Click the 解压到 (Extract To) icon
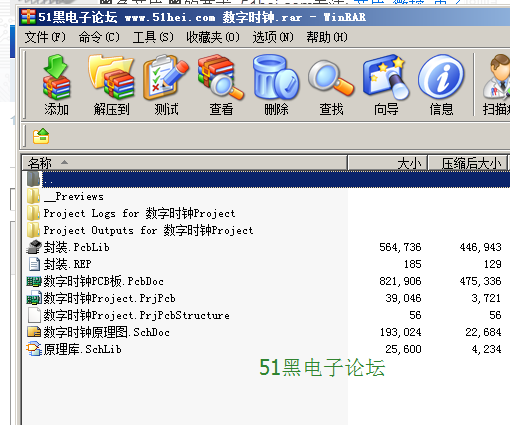This screenshot has width=510, height=425. pos(111,85)
